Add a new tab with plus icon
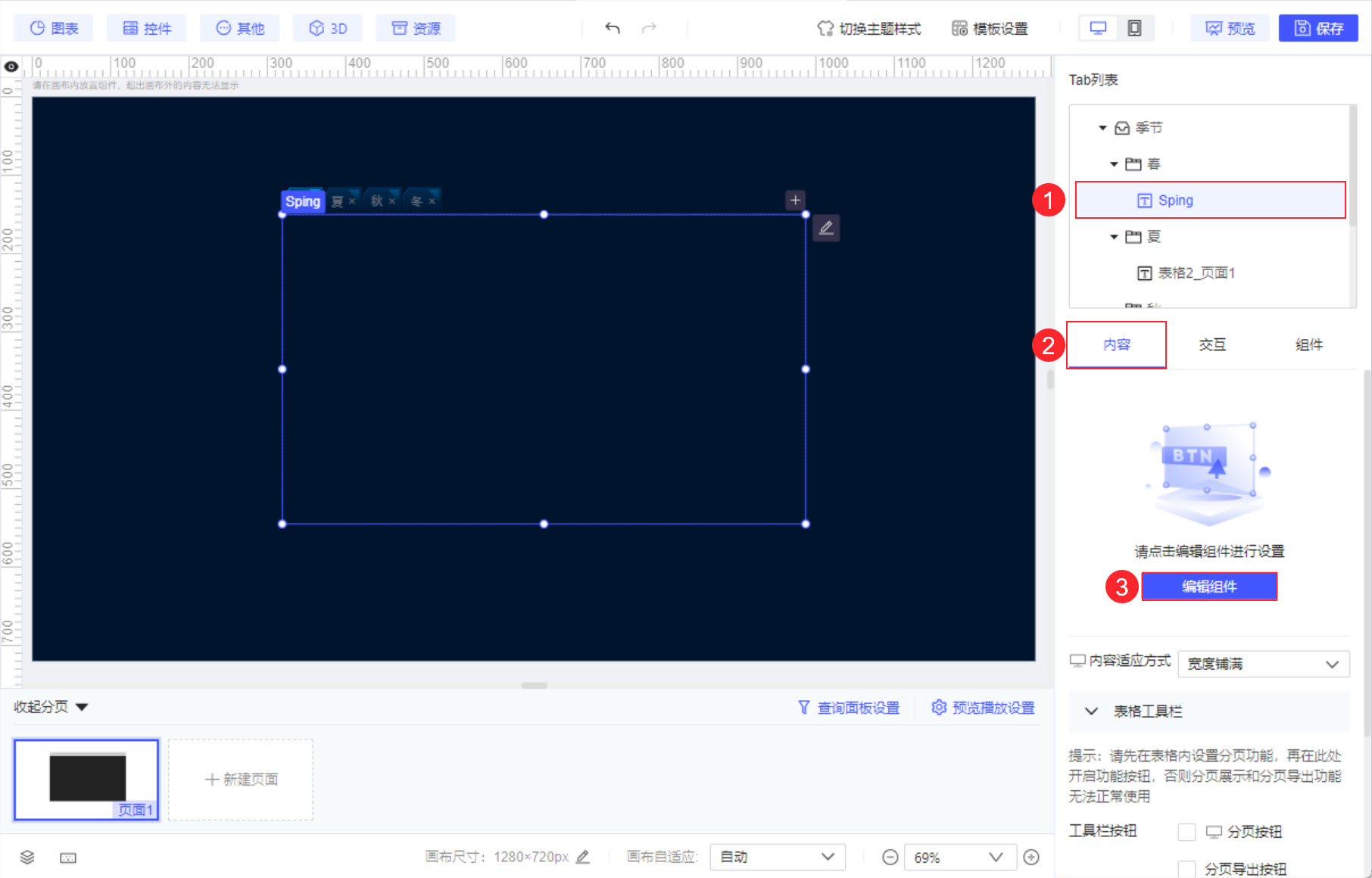 795,200
